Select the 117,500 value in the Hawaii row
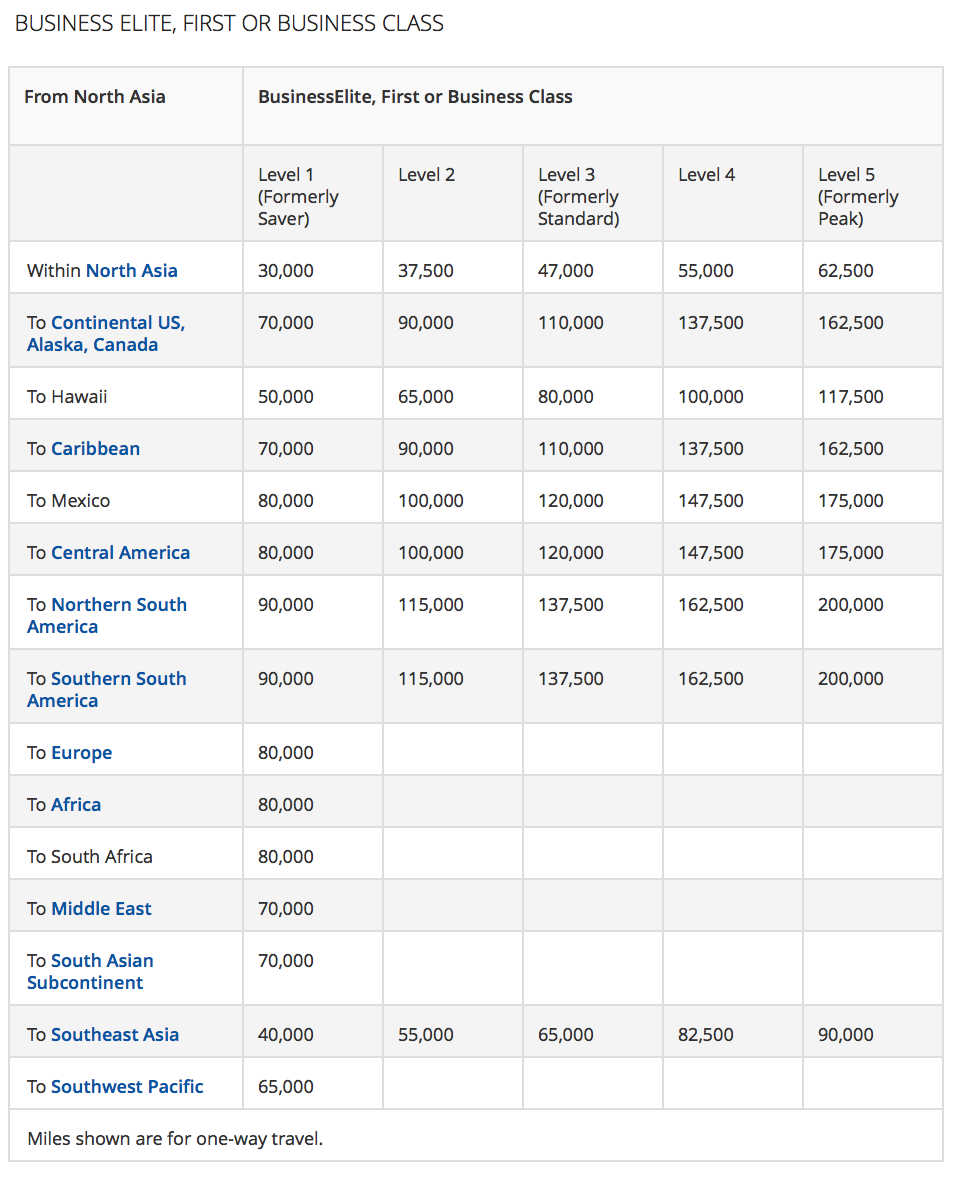Screen dimensions: 954x1178 coord(850,397)
